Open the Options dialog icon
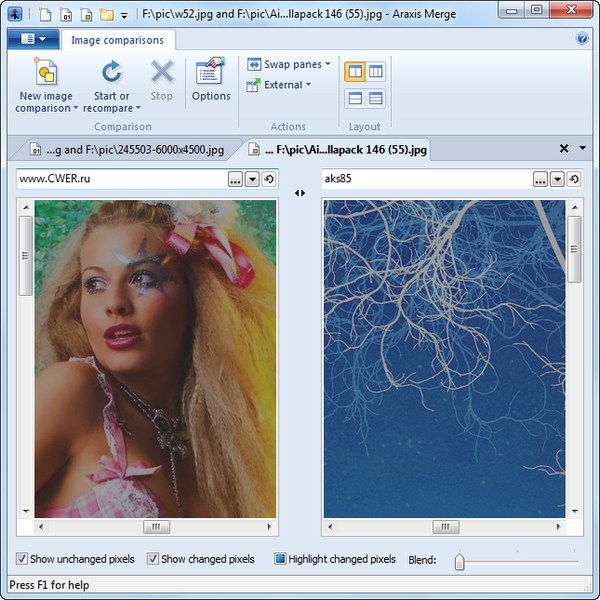The width and height of the screenshot is (600, 600). (211, 74)
